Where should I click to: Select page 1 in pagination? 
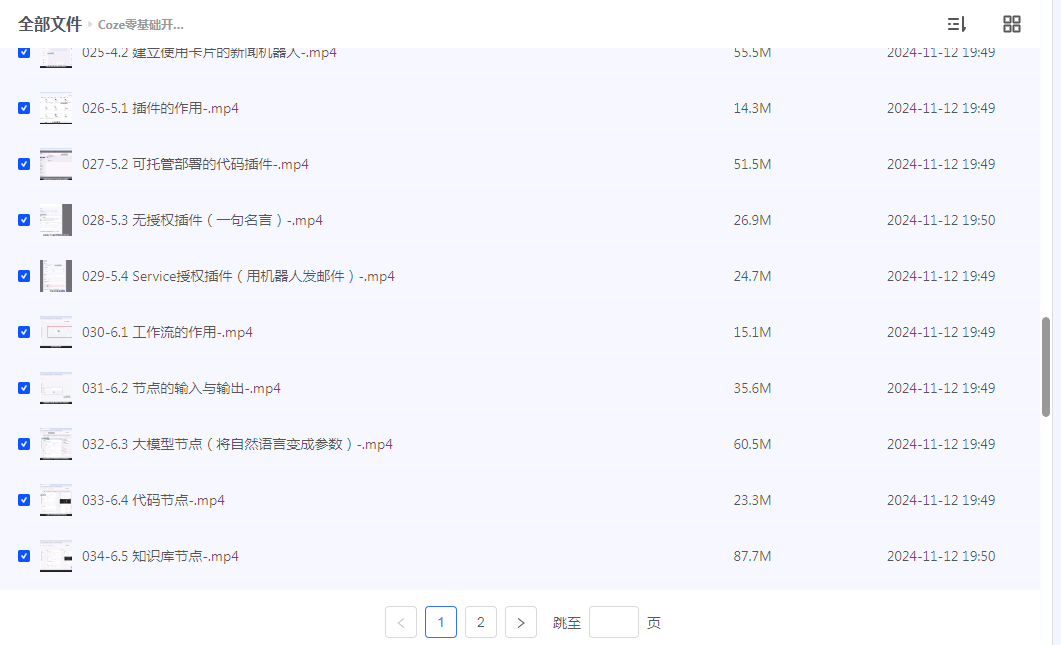coord(441,622)
